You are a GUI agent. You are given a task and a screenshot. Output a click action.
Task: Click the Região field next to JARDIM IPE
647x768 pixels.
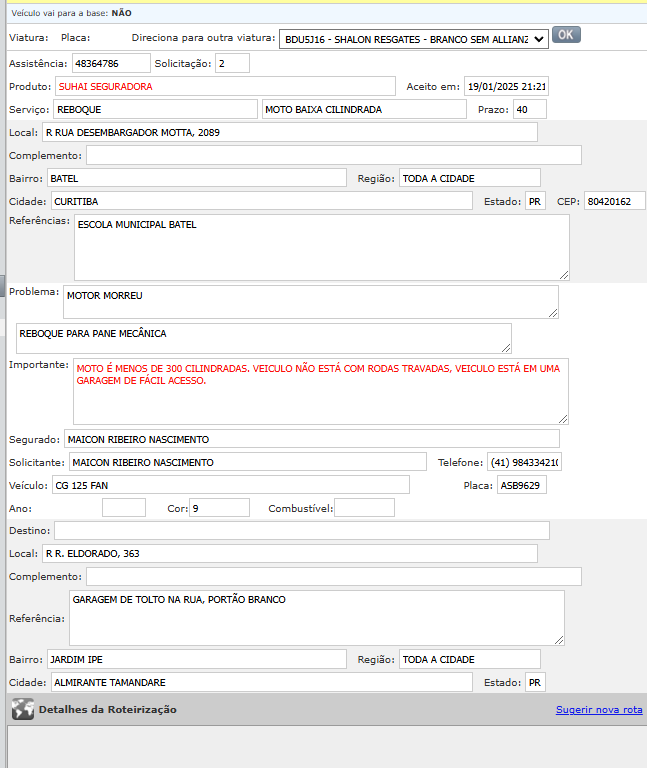(470, 659)
